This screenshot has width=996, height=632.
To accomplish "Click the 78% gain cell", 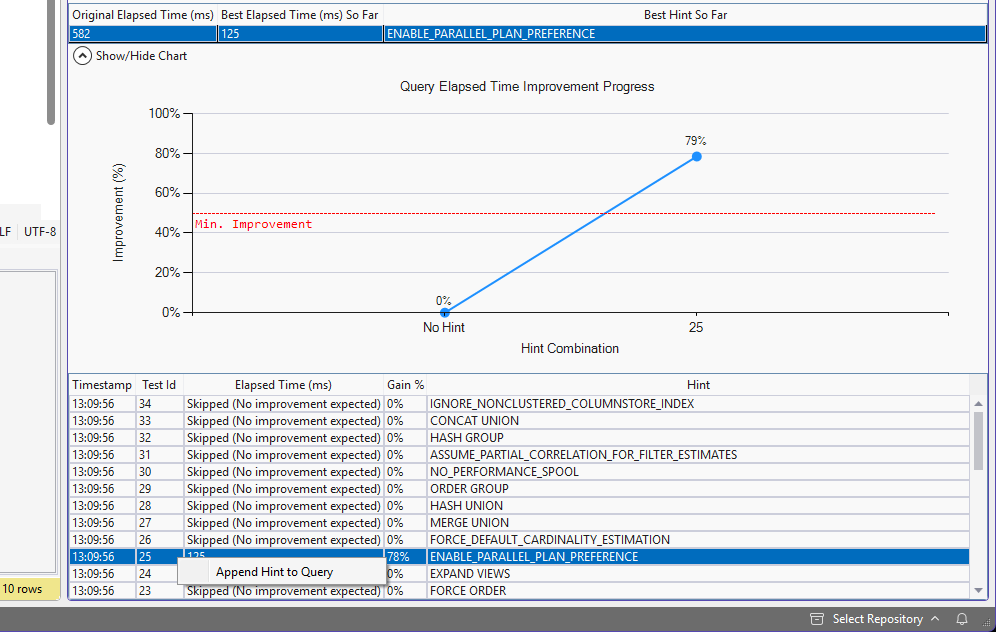I will click(405, 557).
